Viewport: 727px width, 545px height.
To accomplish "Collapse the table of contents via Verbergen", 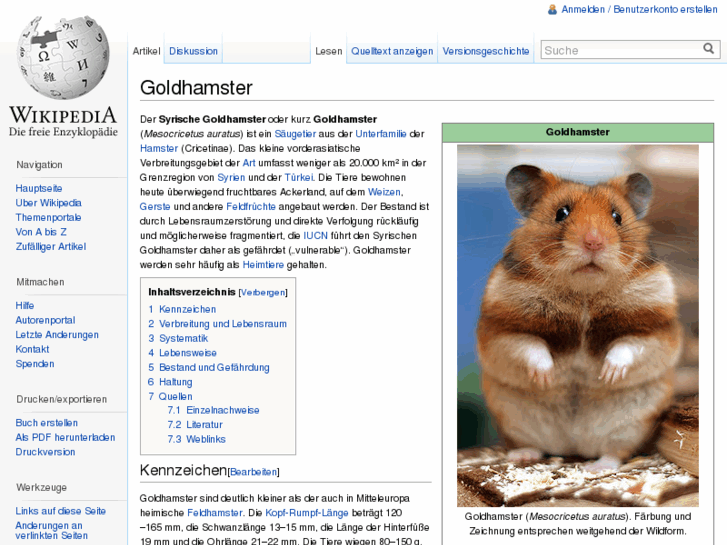I will pyautogui.click(x=263, y=293).
